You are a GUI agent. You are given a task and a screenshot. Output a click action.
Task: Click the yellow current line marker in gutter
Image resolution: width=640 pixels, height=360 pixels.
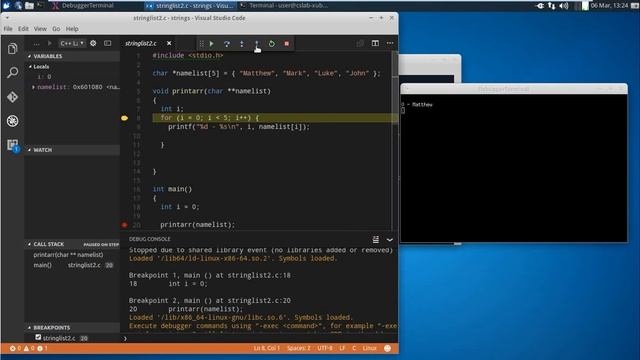coord(124,118)
